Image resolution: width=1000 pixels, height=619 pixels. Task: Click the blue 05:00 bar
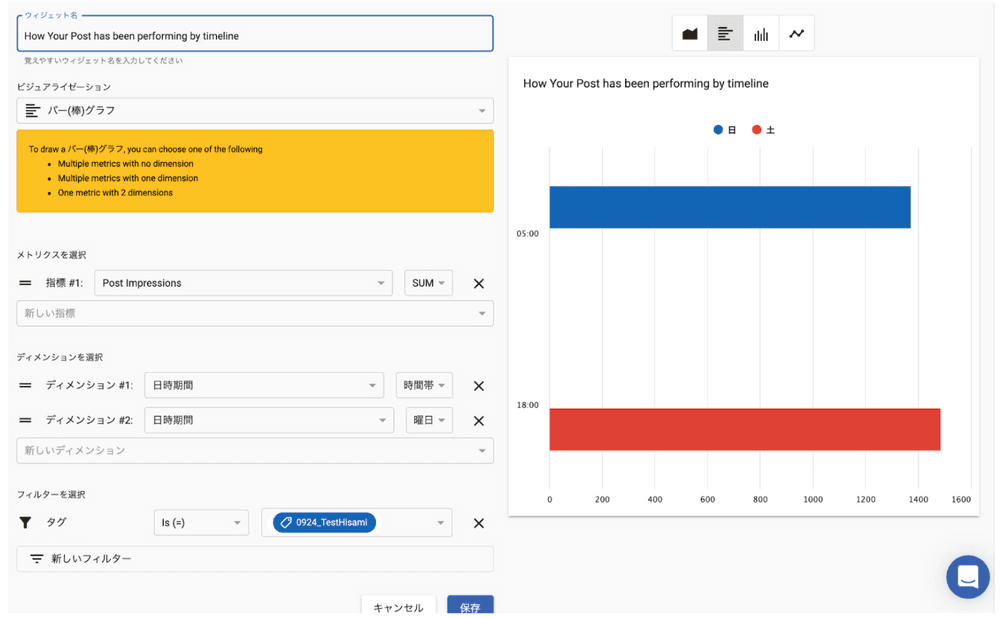coord(729,207)
